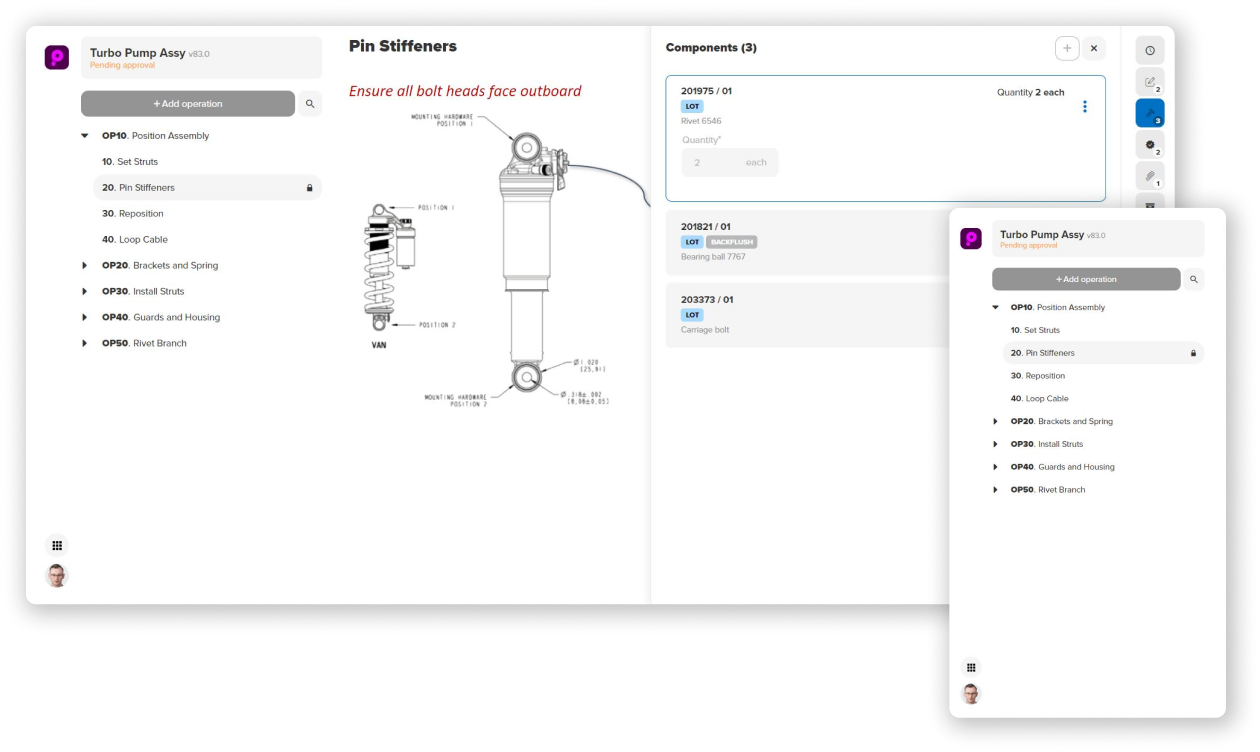The image size is (1260, 752).
Task: Add a new component with plus button
Action: 1067,48
